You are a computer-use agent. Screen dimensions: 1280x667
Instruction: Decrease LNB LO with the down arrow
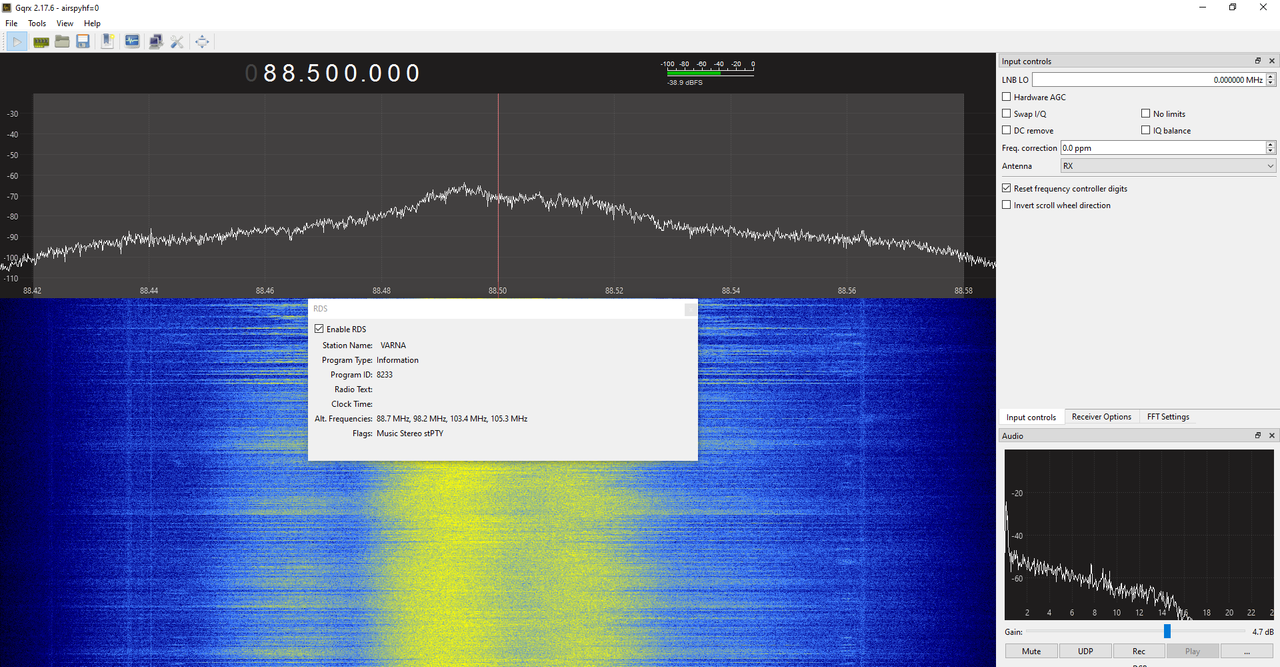(x=1271, y=83)
